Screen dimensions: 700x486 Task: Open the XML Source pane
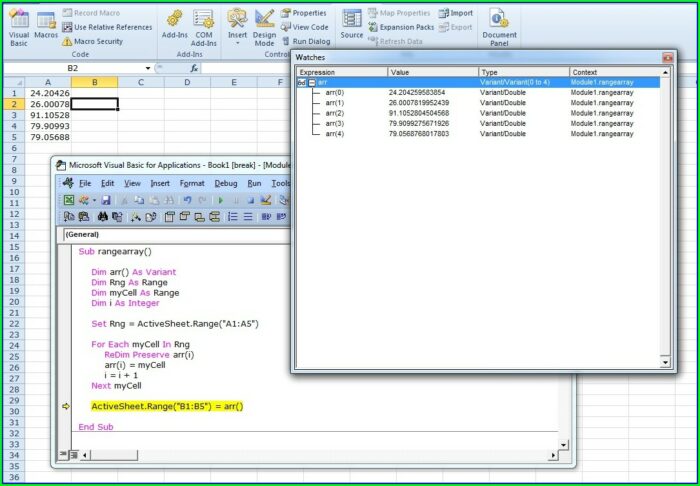352,25
